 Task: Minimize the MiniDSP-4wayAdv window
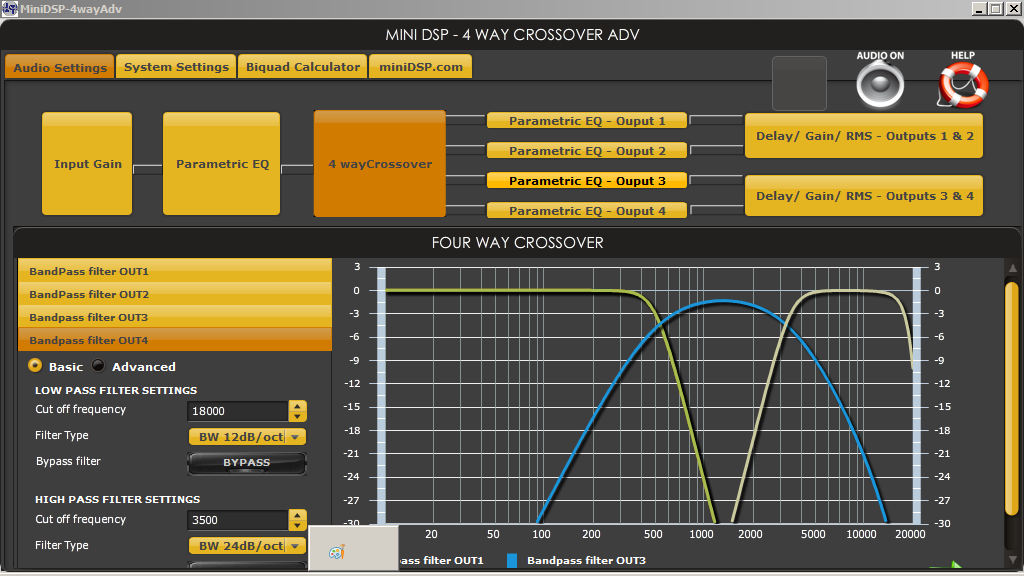point(978,8)
